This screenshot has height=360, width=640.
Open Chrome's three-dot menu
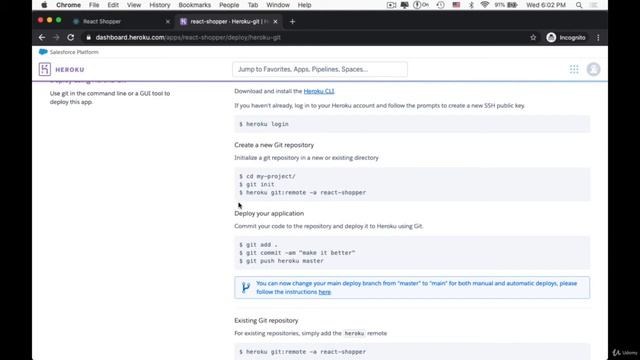tap(598, 38)
